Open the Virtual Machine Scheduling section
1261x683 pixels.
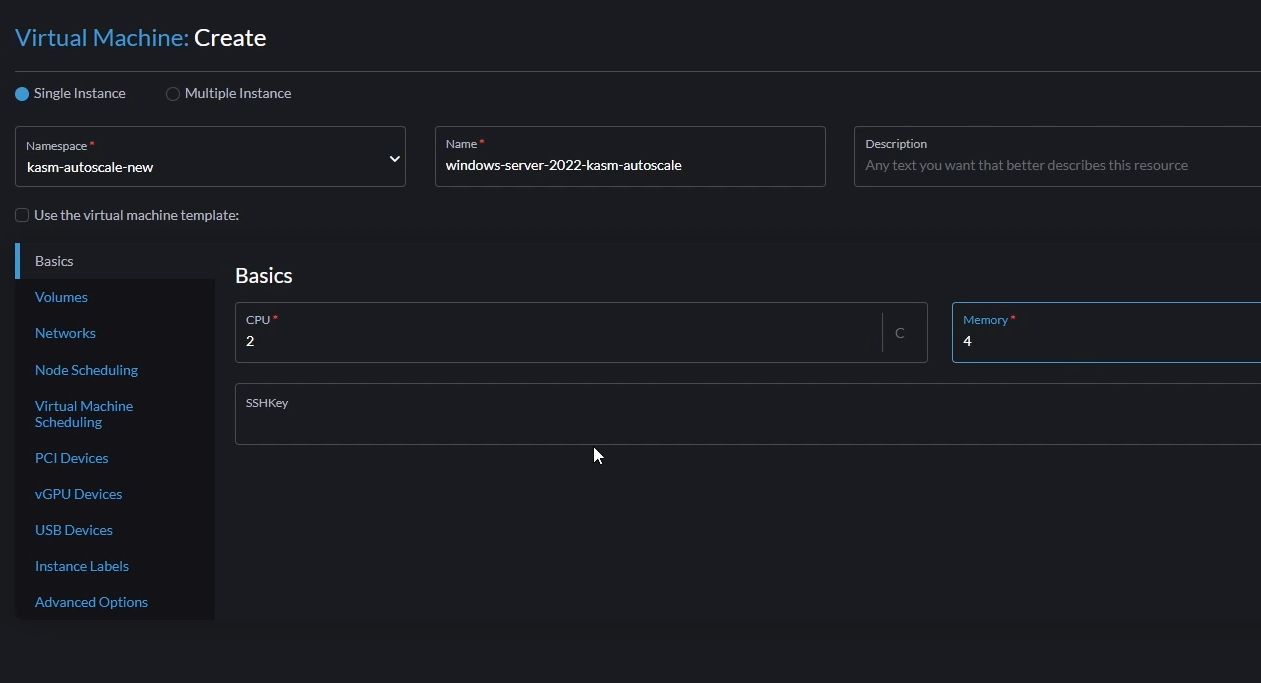click(84, 413)
